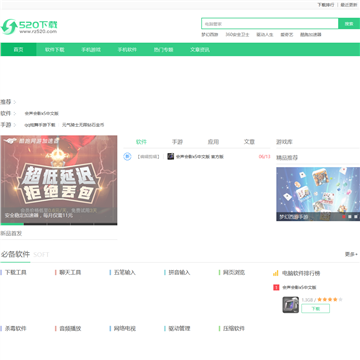Click 爱奇艺 hot search keyword
The height and width of the screenshot is (360, 360).
(287, 34)
